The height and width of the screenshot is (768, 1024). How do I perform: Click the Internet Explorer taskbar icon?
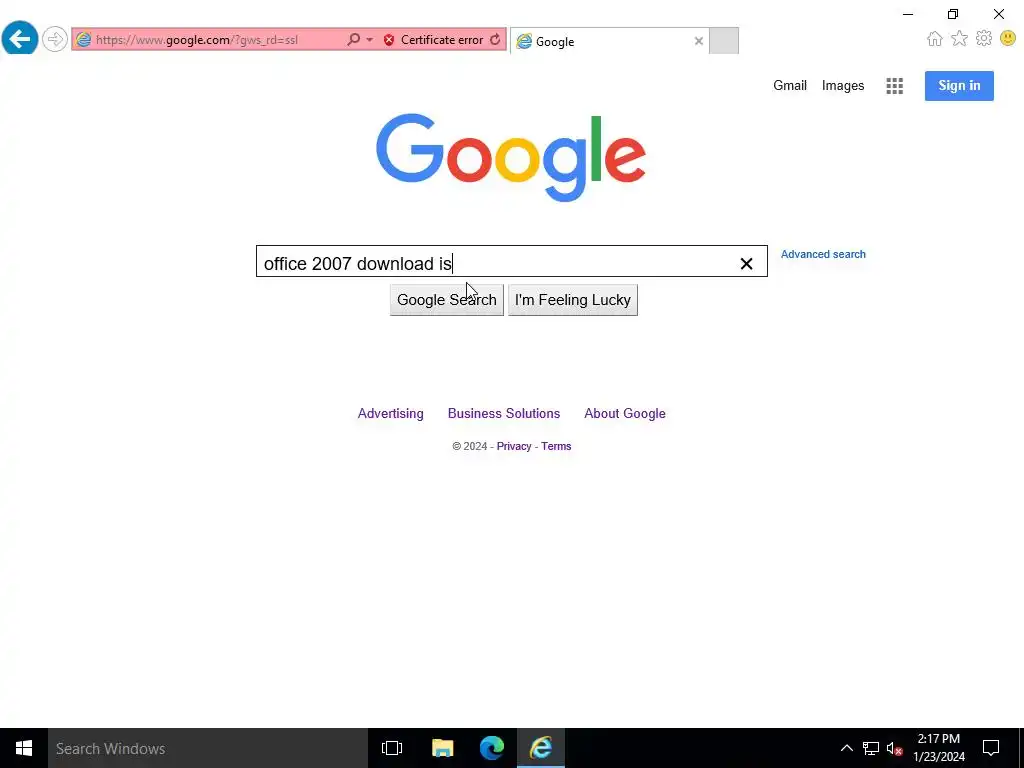[x=541, y=748]
